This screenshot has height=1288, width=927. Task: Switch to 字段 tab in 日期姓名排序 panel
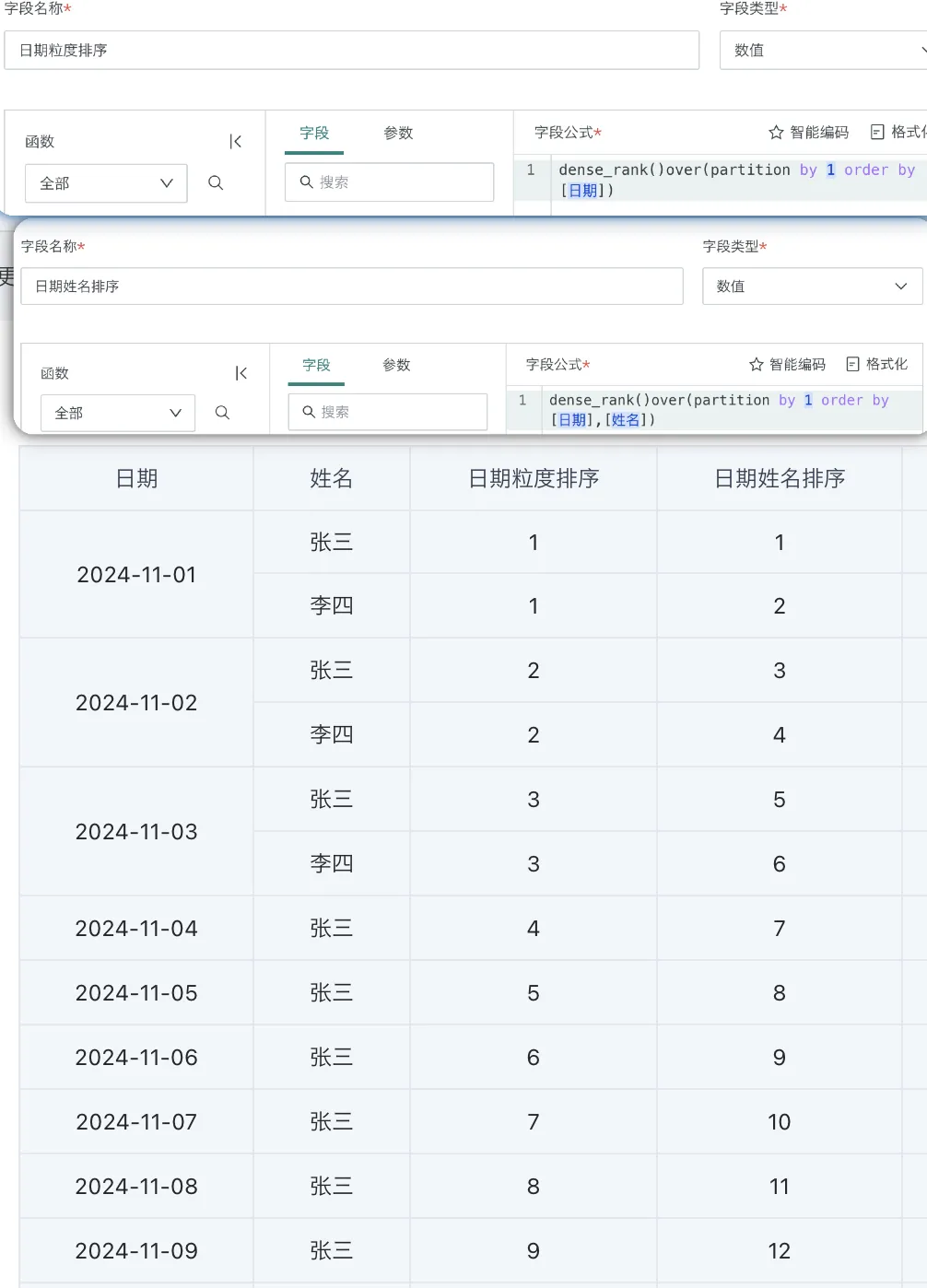point(316,366)
